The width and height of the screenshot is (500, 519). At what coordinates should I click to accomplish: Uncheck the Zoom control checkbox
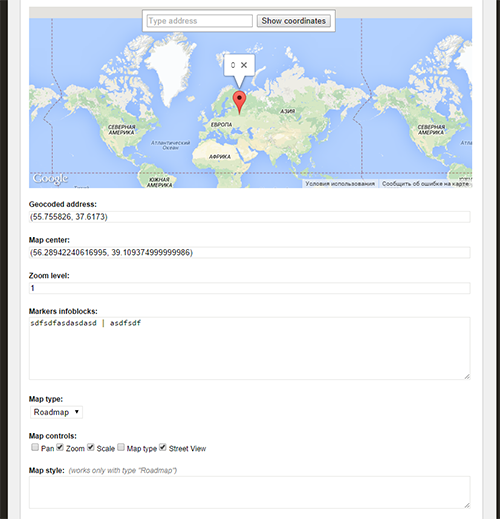point(60,447)
